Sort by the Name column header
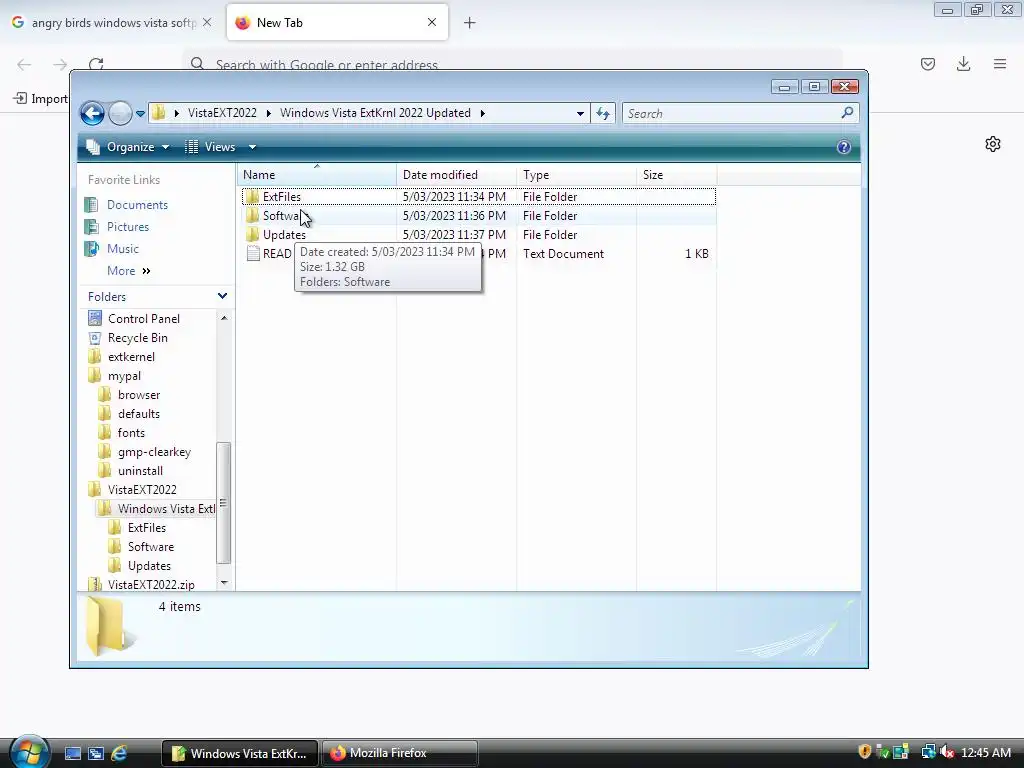The width and height of the screenshot is (1024, 768). pos(317,175)
